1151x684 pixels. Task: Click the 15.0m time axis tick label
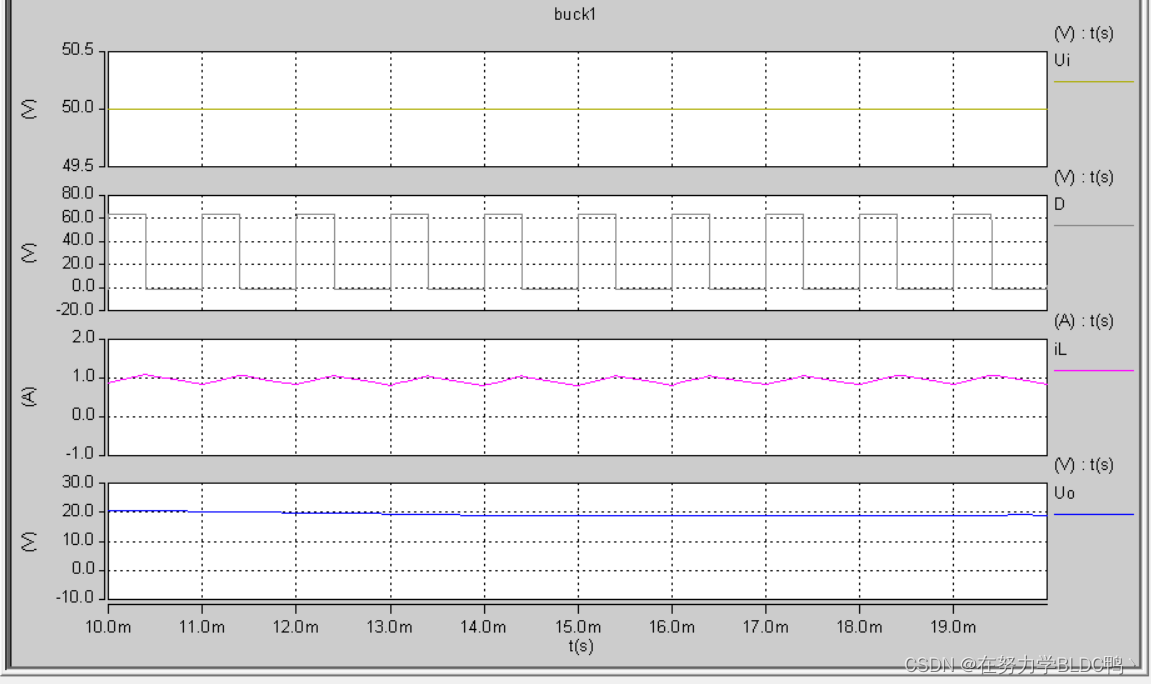[x=578, y=627]
